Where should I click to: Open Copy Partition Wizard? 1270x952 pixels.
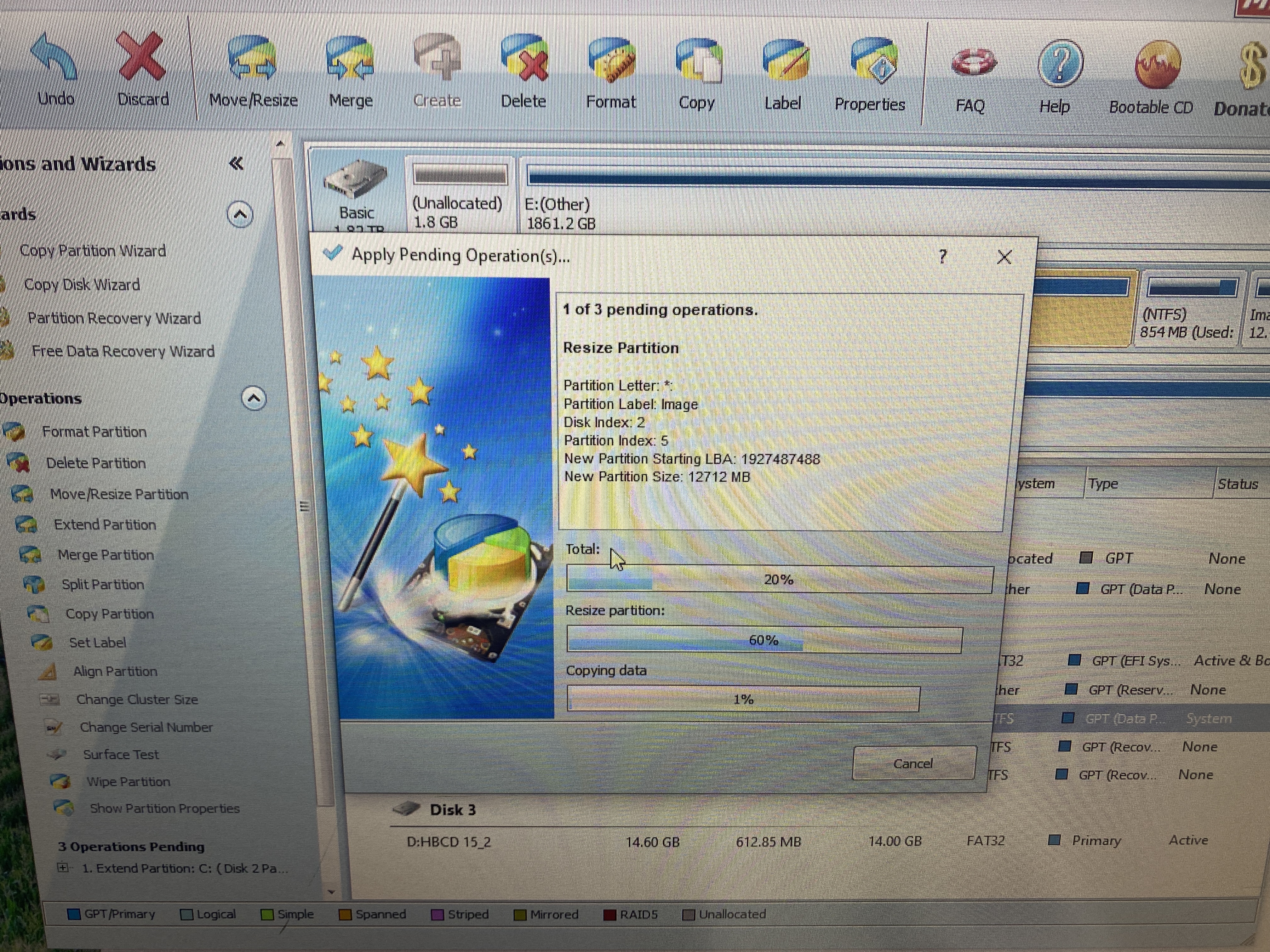click(92, 251)
